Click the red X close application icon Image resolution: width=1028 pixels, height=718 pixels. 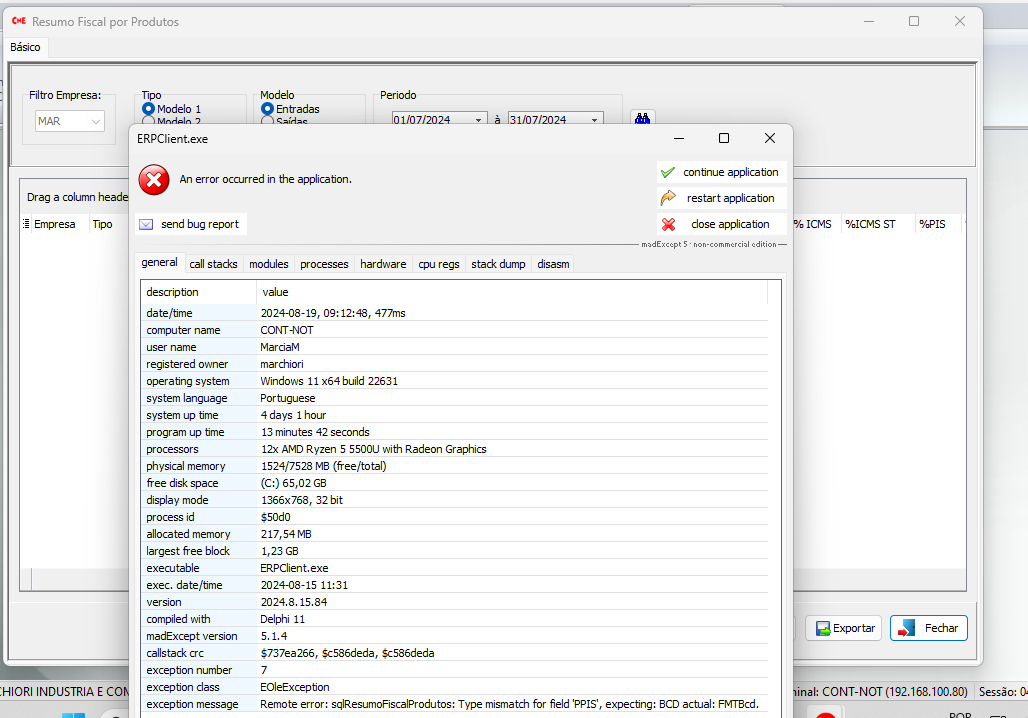pyautogui.click(x=668, y=224)
